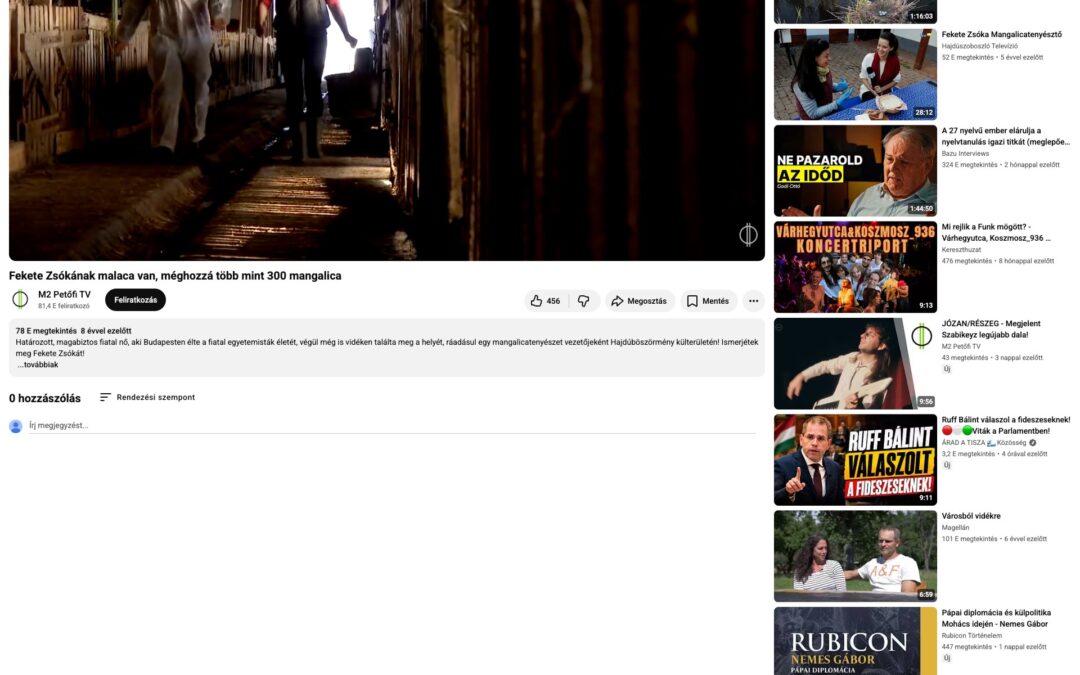Open Pápai diplomácia és külpolitika title
1080x675 pixels.
coord(996,619)
